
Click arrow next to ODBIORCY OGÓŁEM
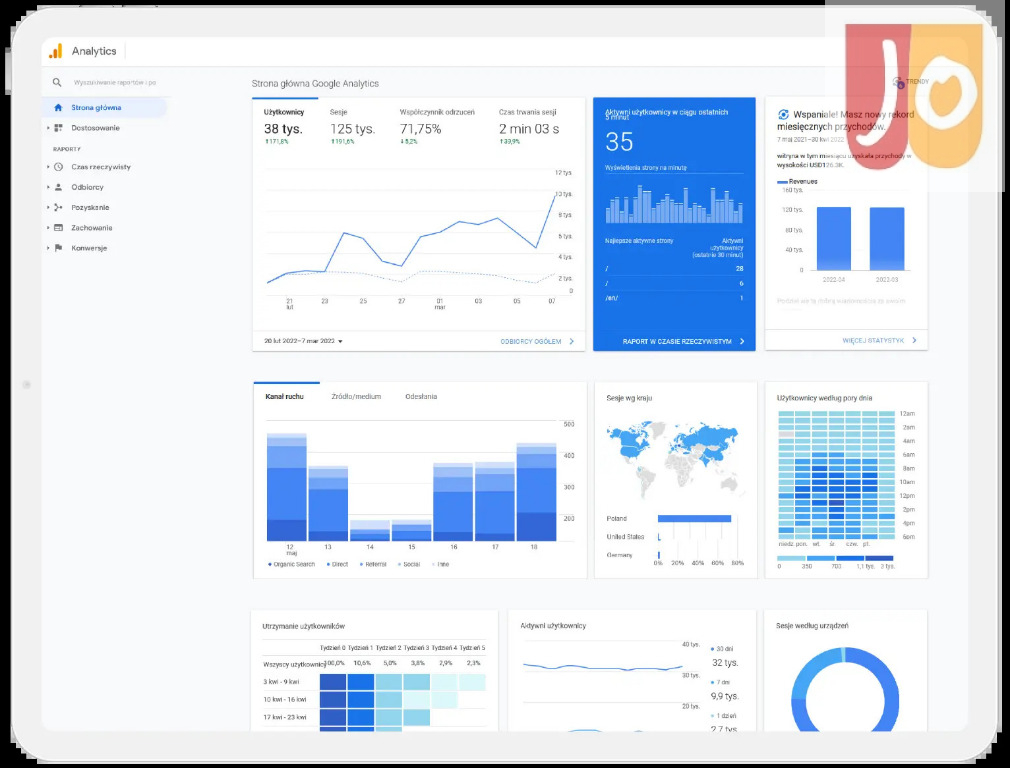571,341
